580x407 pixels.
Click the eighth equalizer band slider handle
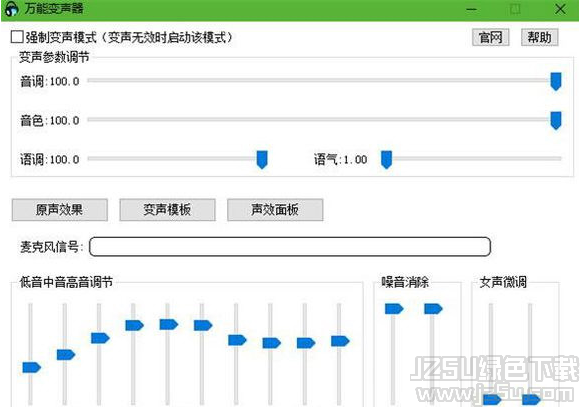tap(272, 343)
